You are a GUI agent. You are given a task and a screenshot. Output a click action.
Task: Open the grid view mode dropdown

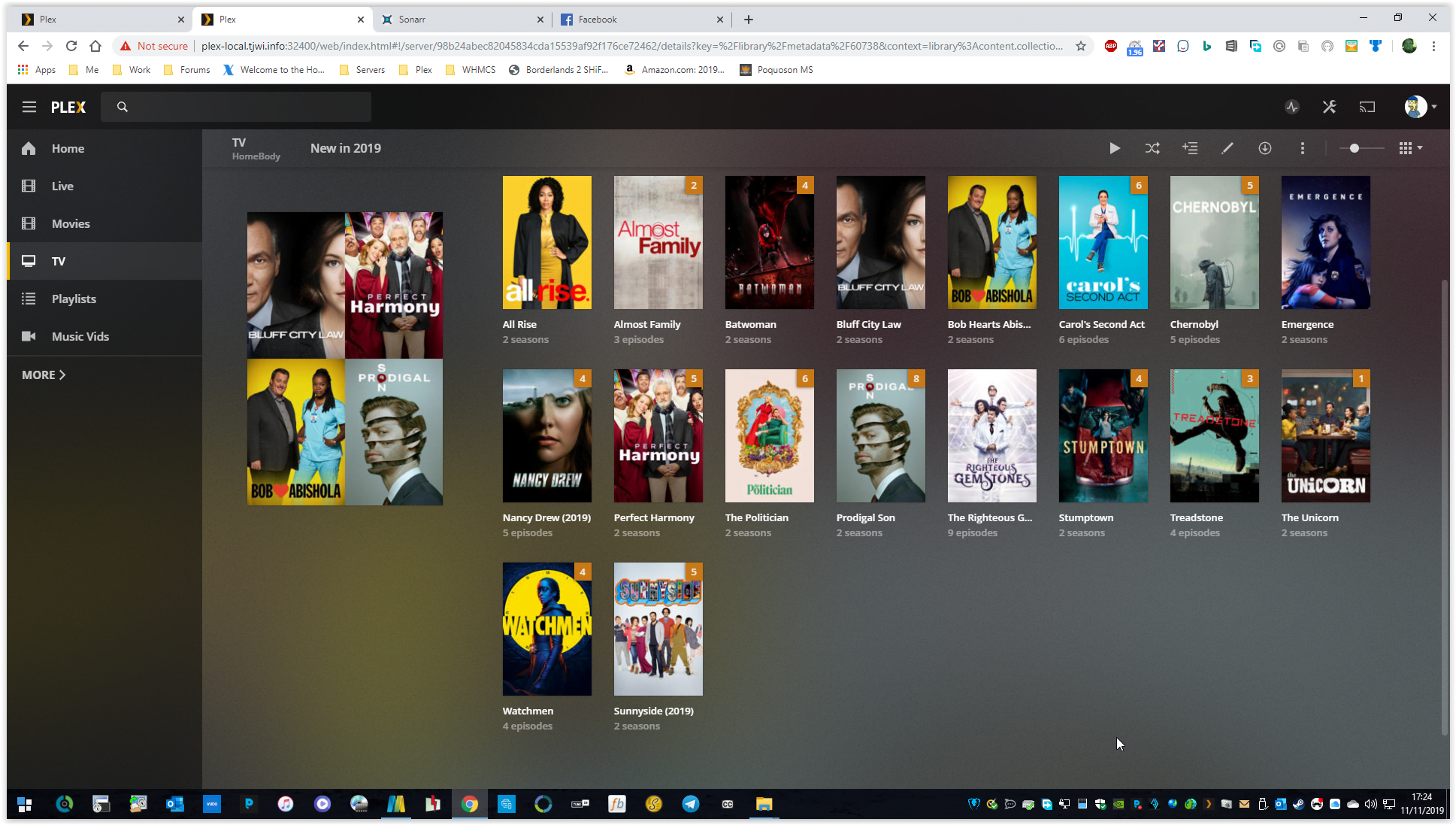click(1410, 148)
